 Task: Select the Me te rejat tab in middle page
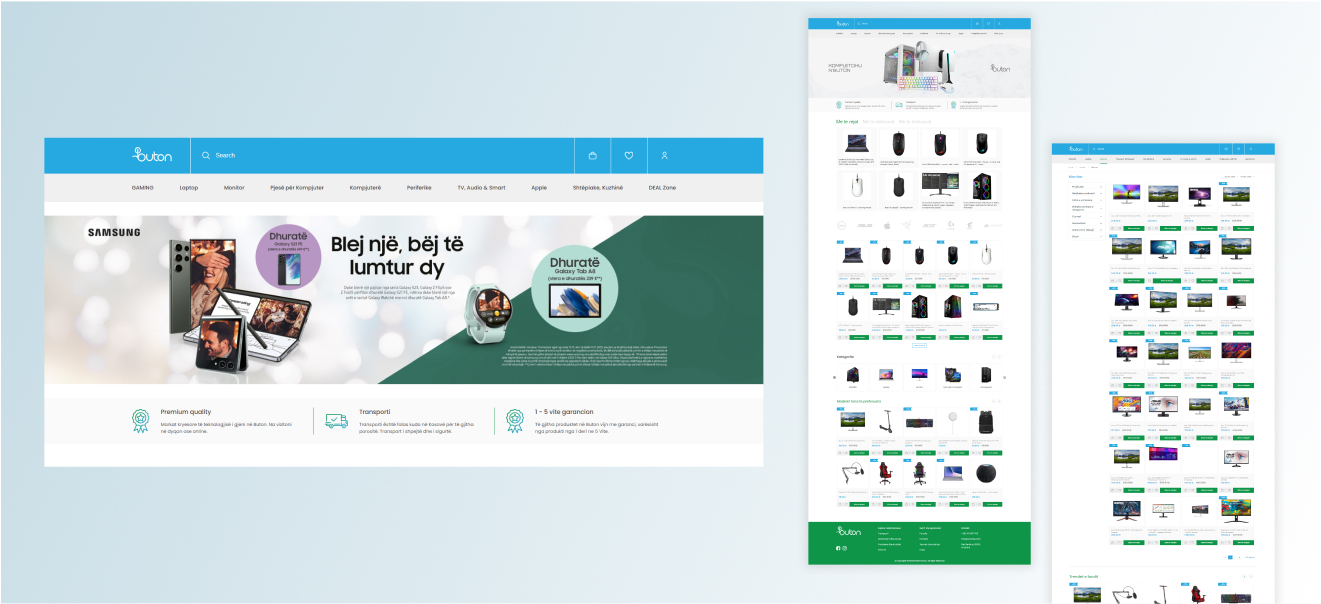point(847,122)
